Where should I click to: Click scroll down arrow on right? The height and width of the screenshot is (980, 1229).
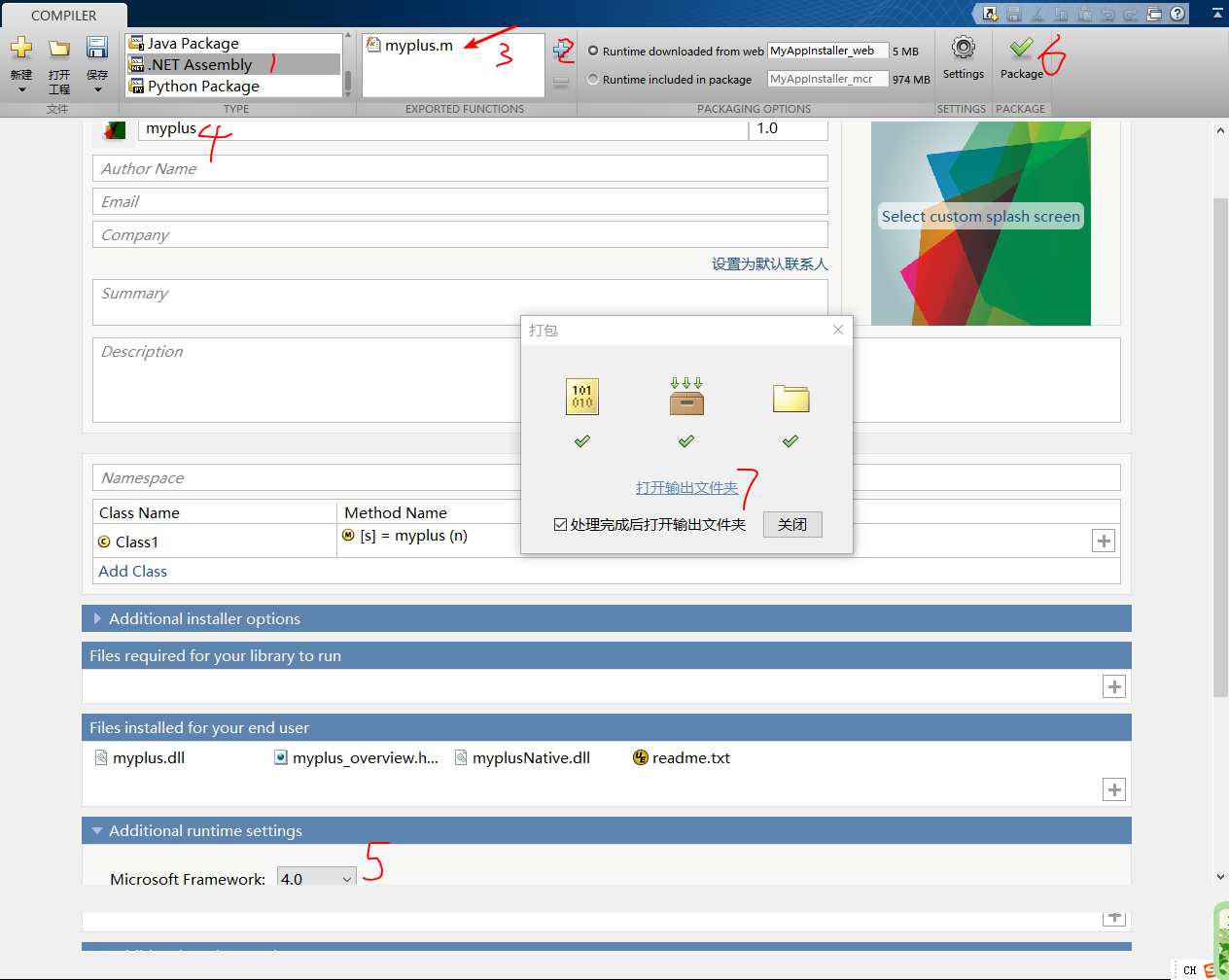[x=1220, y=876]
